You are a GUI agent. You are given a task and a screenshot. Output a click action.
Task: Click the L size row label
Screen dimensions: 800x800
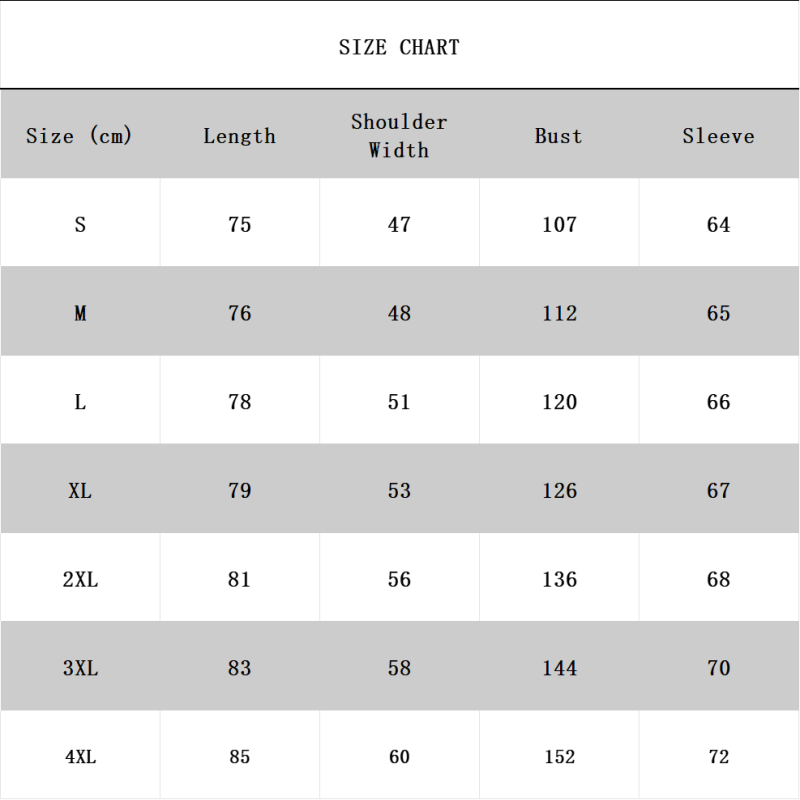click(80, 402)
